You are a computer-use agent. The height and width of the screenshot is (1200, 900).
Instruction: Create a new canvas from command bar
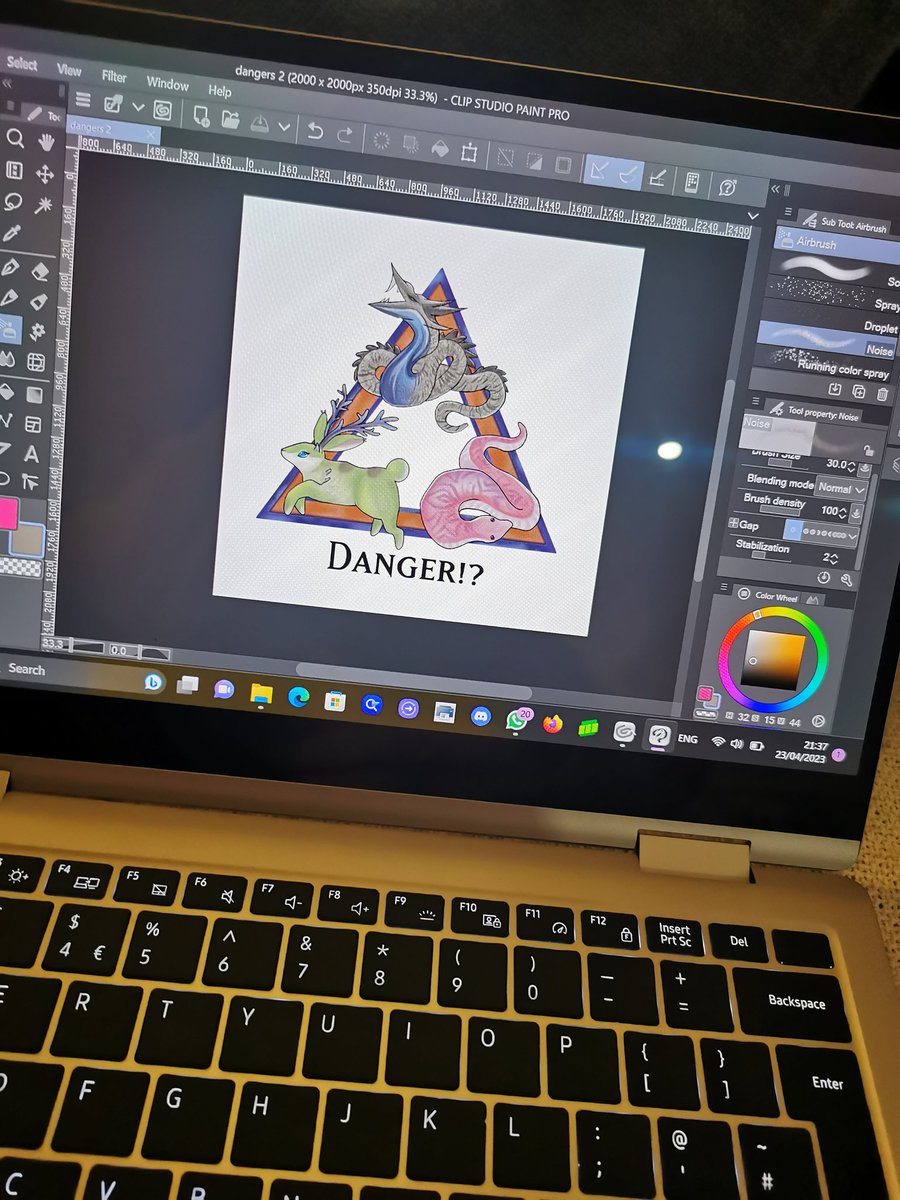pyautogui.click(x=200, y=114)
